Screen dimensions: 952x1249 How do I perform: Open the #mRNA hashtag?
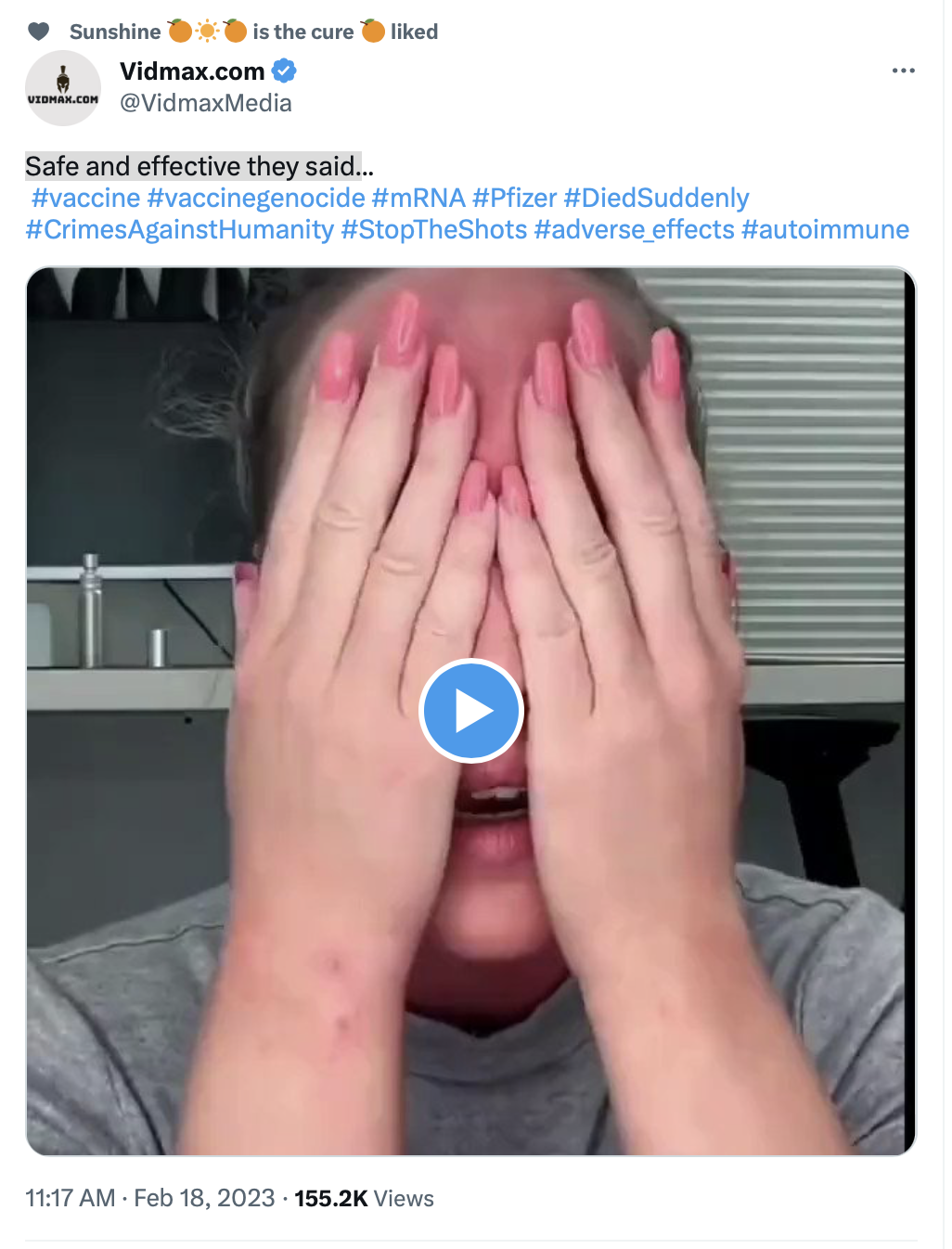coord(418,198)
